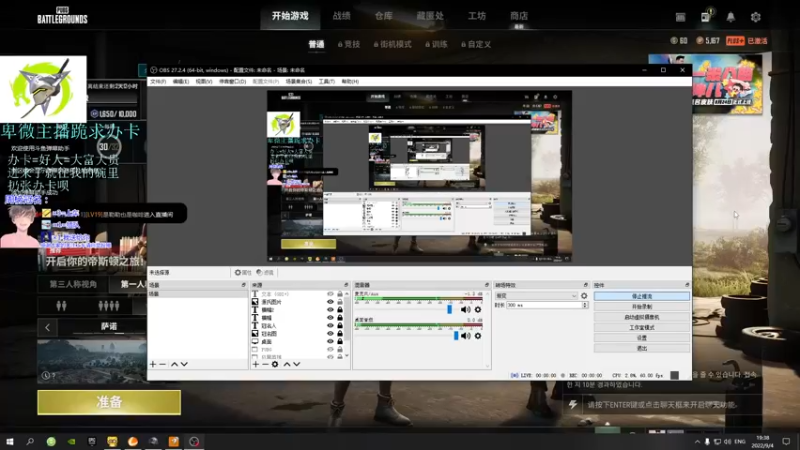Adjust the Mic/Aux volume slider
The width and height of the screenshot is (800, 450).
coord(449,310)
